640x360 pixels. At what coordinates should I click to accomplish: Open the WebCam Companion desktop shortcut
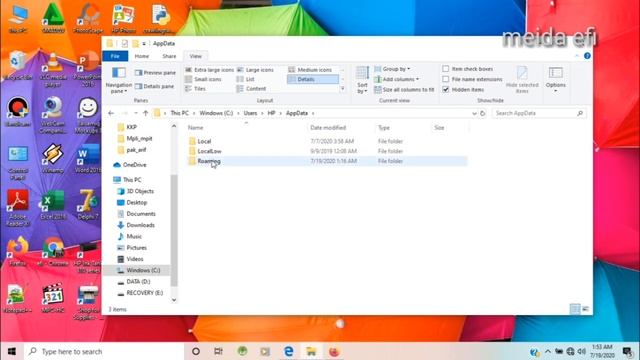[x=53, y=115]
